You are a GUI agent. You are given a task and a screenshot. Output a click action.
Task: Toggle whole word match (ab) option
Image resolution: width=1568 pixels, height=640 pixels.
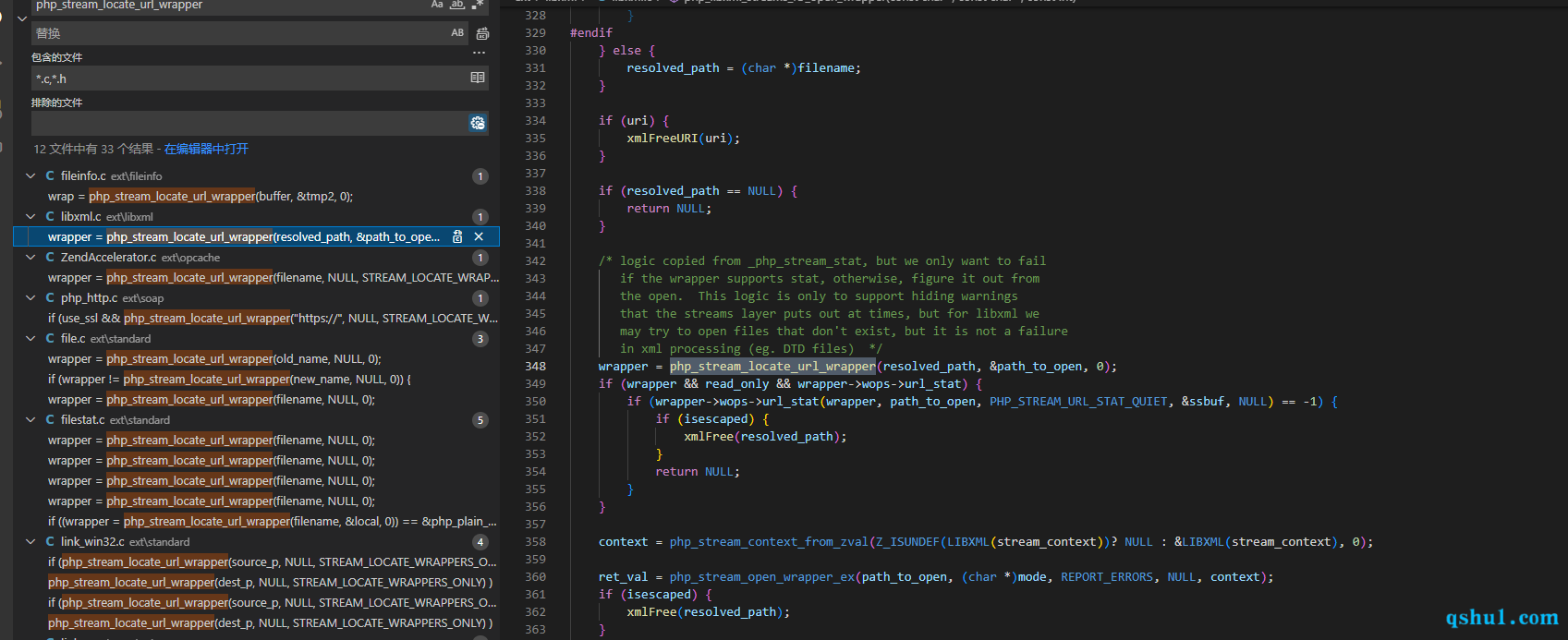click(457, 5)
